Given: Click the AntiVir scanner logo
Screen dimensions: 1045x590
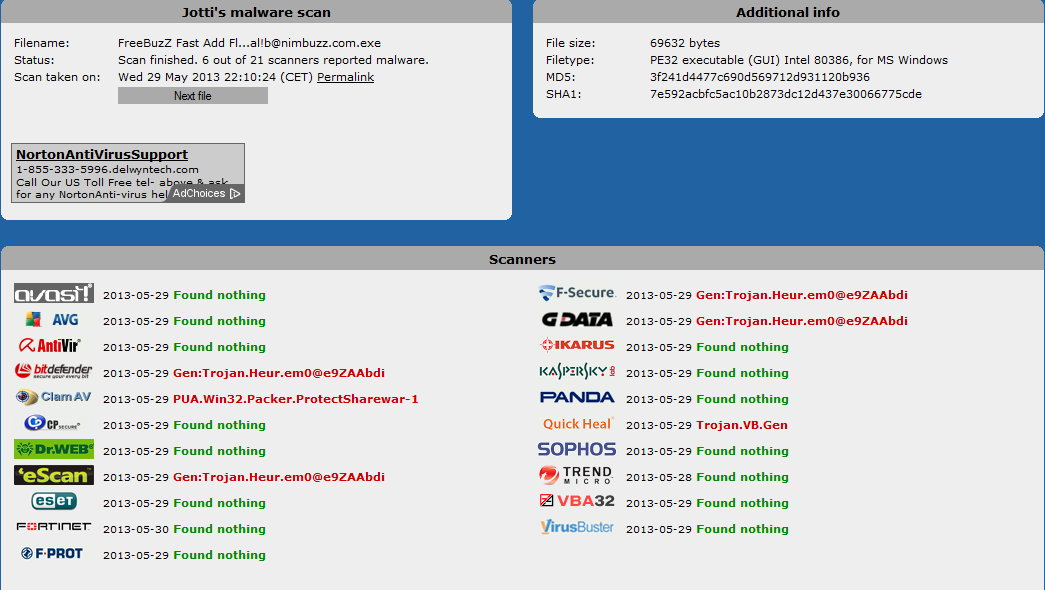Looking at the screenshot, I should pos(50,345).
